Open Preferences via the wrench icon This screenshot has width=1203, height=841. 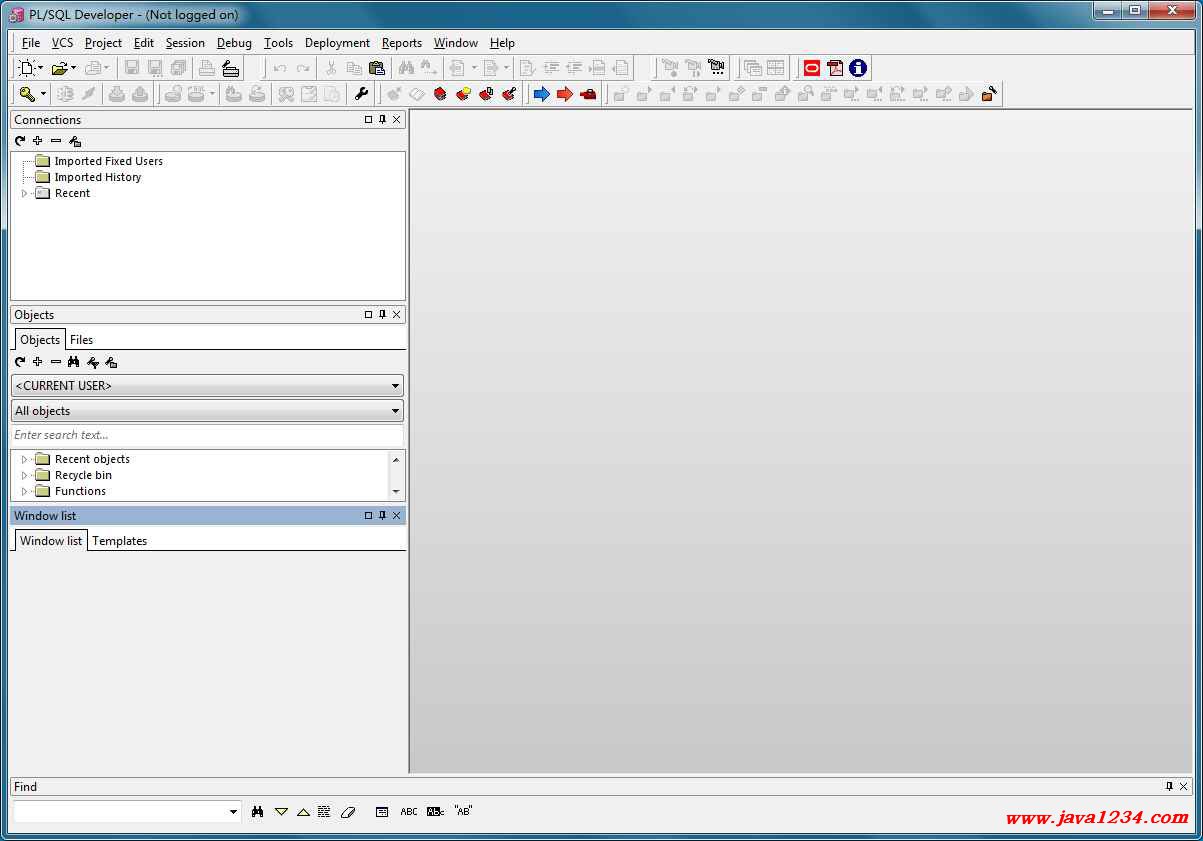pyautogui.click(x=361, y=94)
